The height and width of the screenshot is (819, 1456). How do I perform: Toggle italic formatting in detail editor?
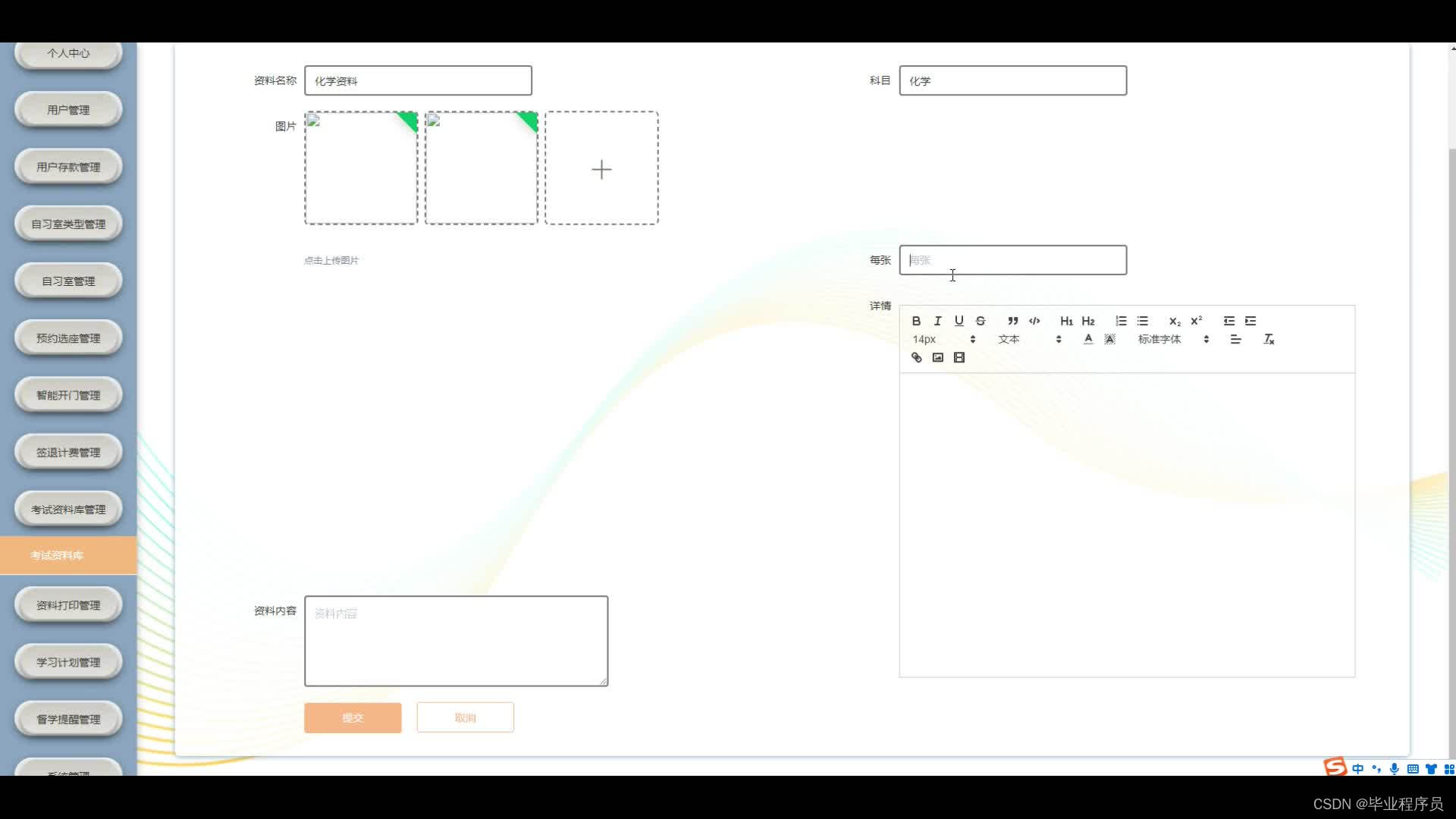click(x=937, y=321)
